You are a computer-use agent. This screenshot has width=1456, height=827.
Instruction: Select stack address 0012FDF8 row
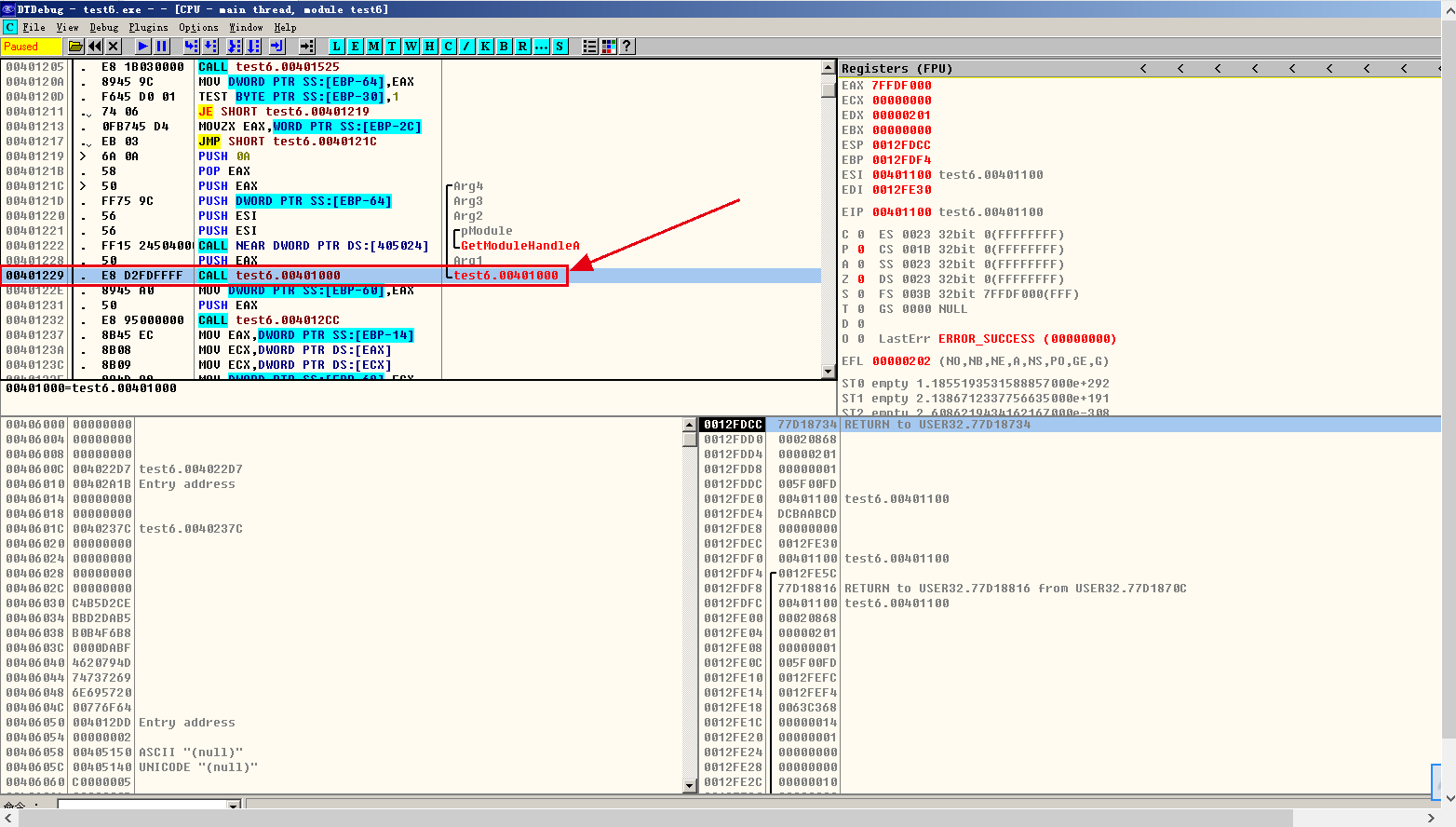(x=1071, y=589)
